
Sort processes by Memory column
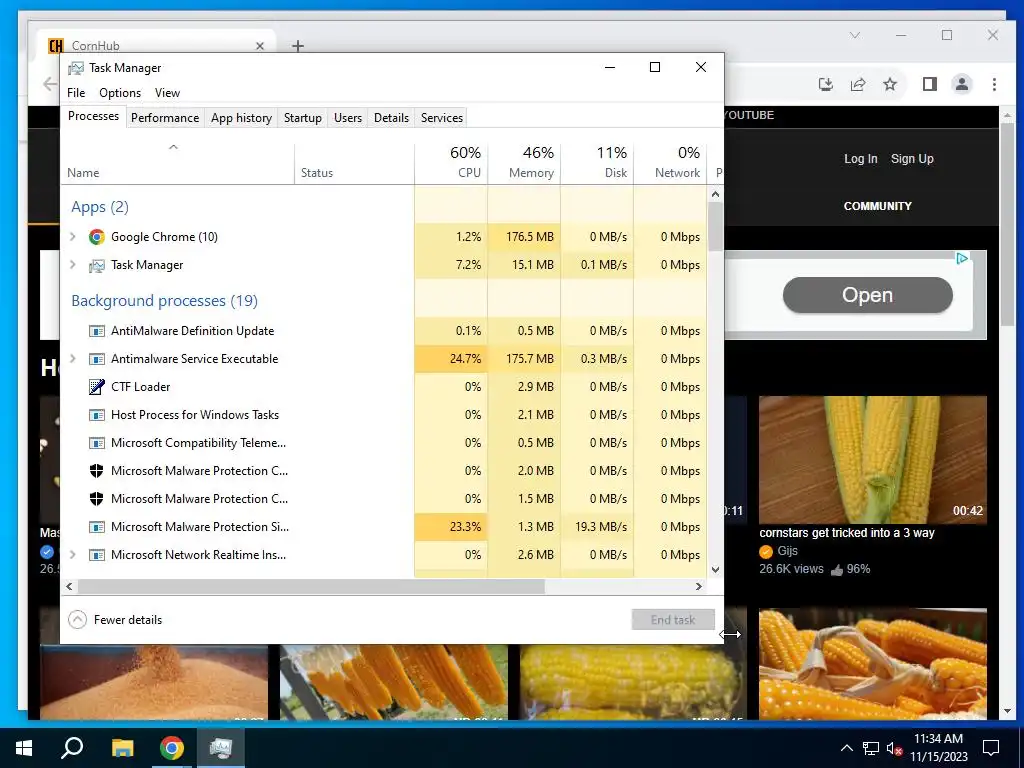coord(524,163)
